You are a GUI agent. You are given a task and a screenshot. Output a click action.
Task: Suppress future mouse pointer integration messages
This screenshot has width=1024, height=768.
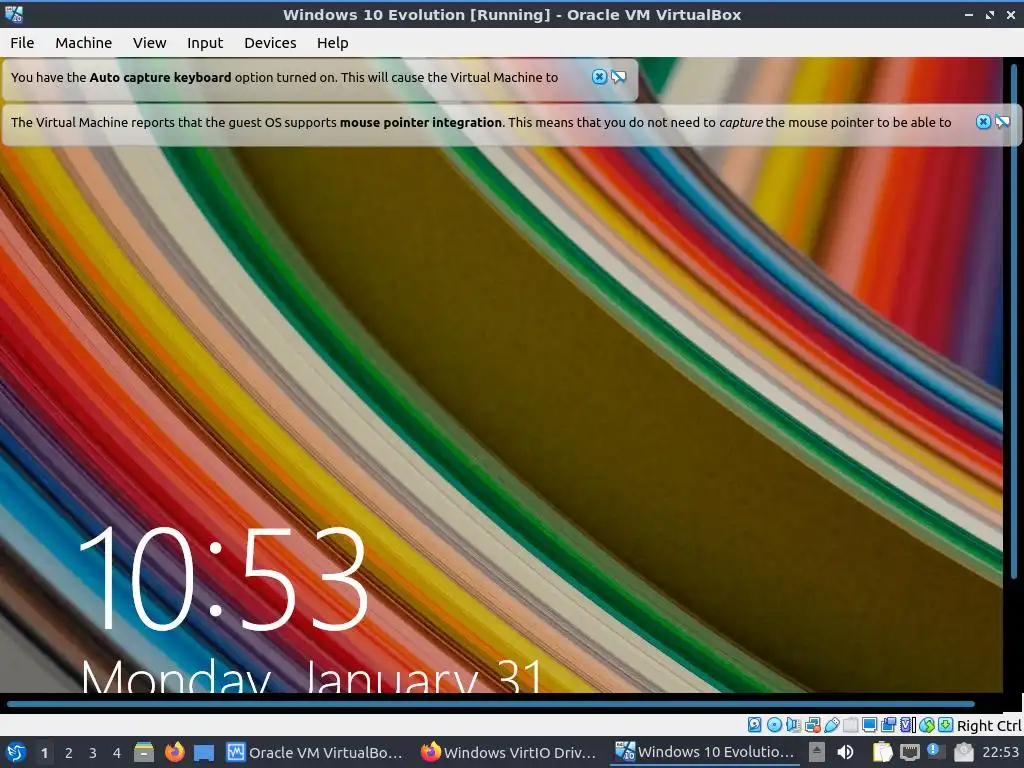tap(1002, 121)
